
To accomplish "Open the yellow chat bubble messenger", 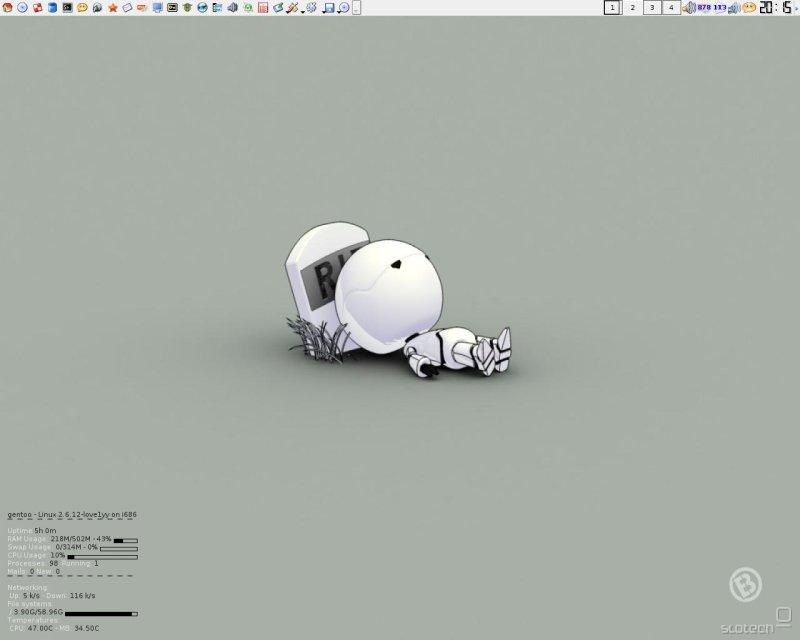I will (82, 7).
